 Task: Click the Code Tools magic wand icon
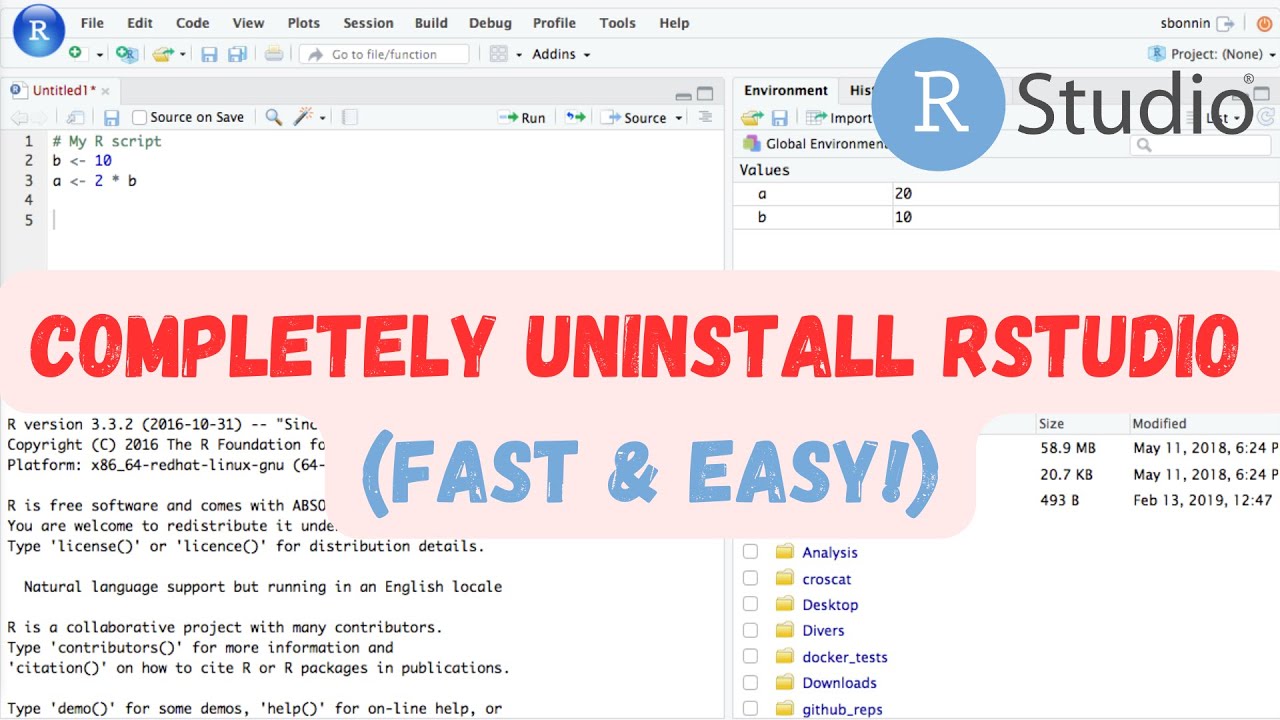point(304,117)
